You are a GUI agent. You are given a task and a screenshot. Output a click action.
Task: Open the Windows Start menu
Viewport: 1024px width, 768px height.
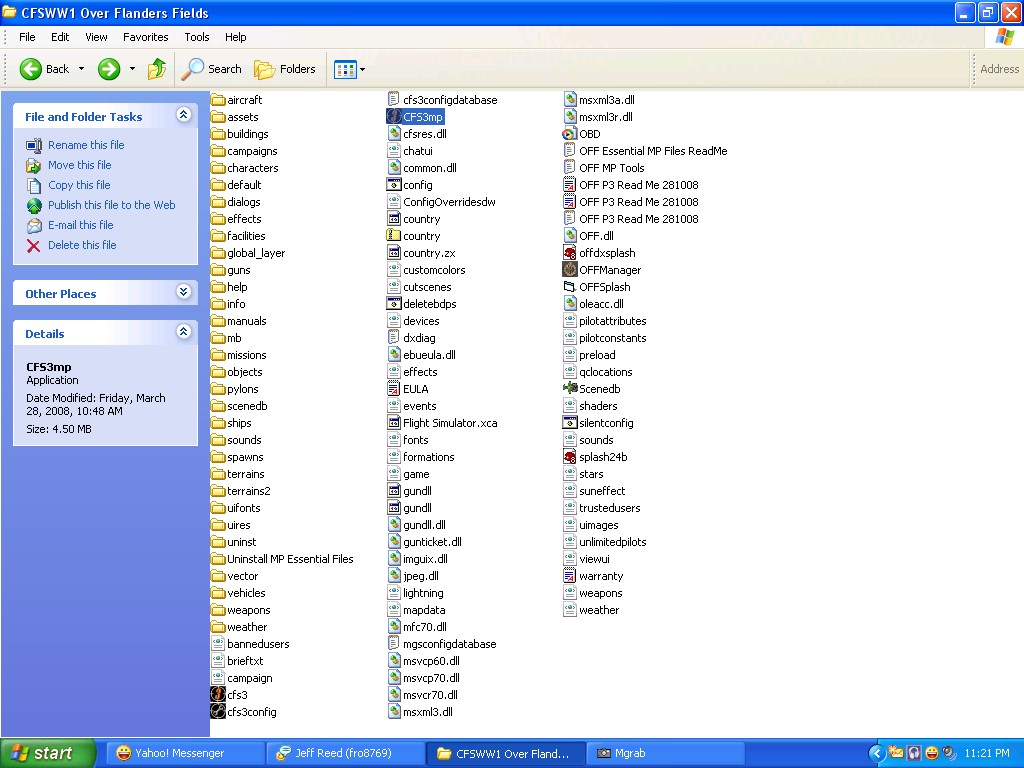click(48, 753)
